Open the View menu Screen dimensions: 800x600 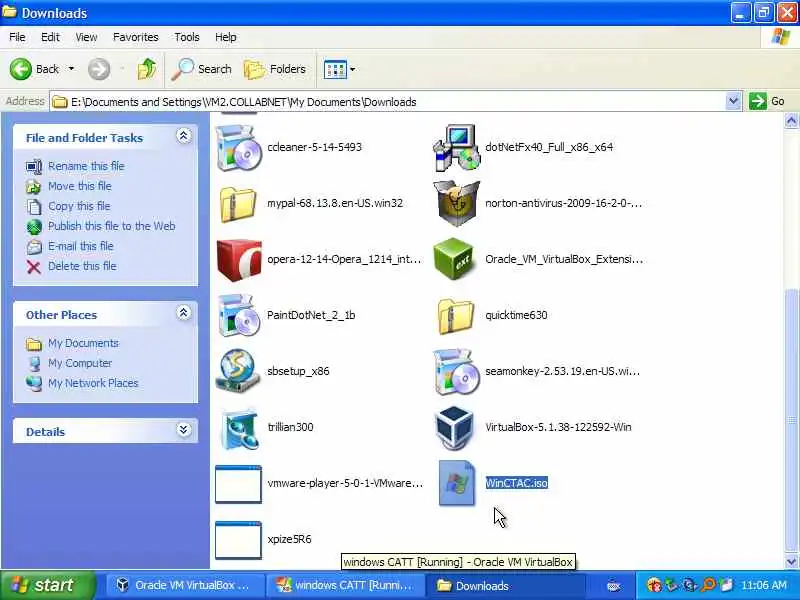[x=86, y=37]
